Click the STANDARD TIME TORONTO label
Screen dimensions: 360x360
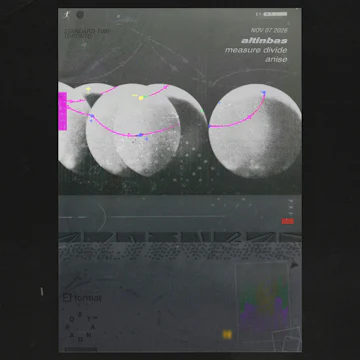87,33
